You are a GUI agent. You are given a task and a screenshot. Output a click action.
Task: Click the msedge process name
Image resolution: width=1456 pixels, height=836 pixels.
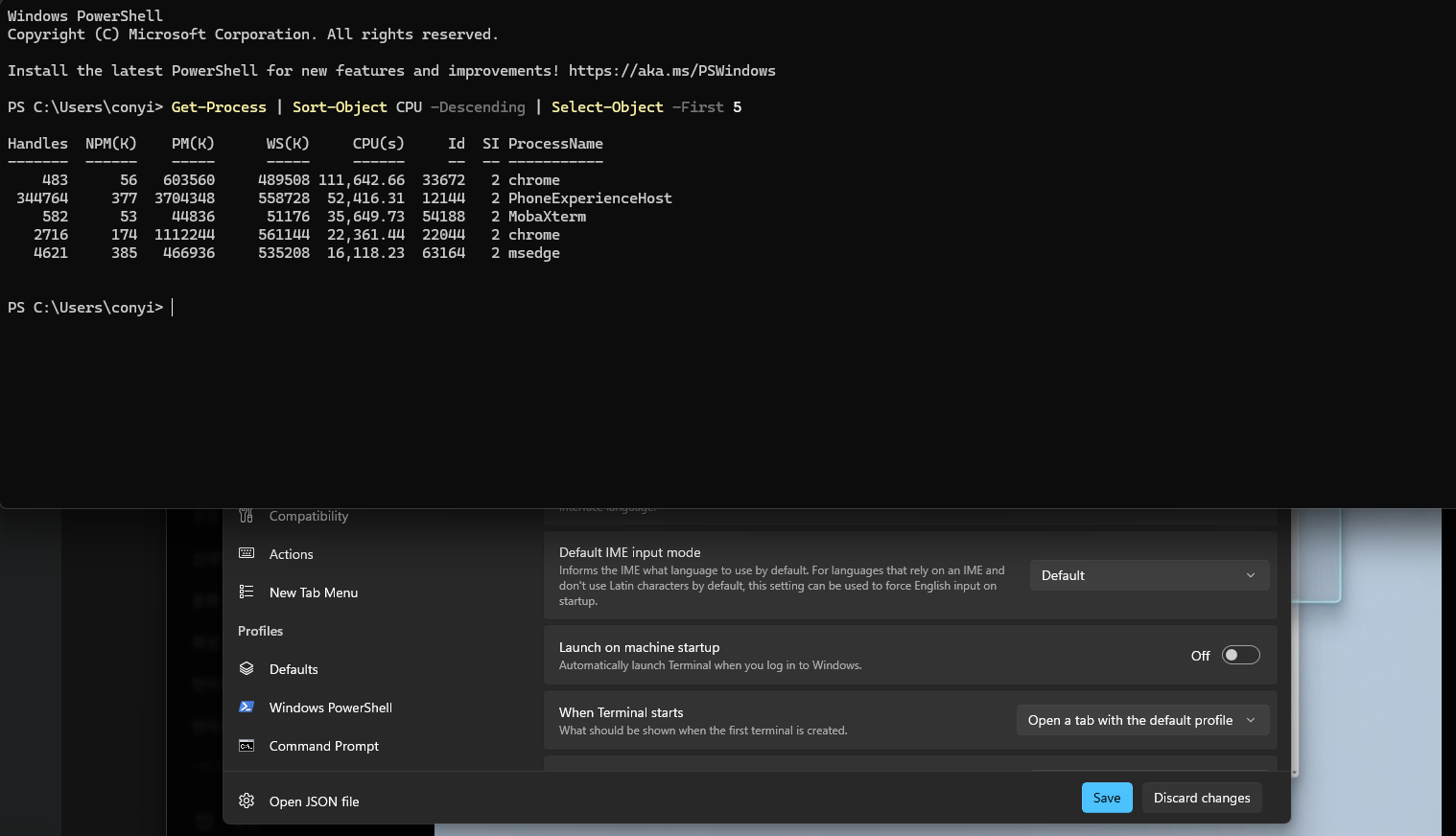[534, 253]
